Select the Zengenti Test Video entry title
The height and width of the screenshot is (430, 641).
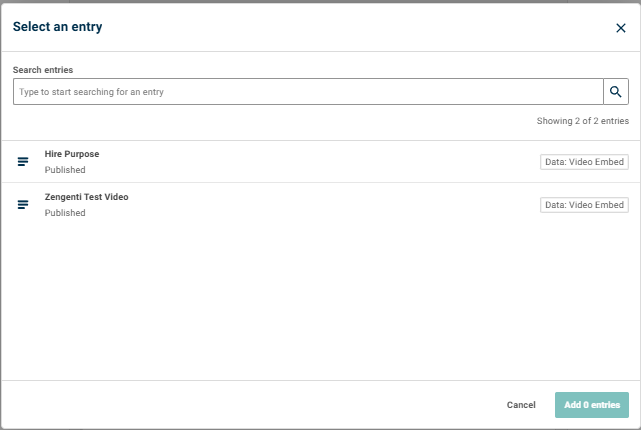(86, 197)
